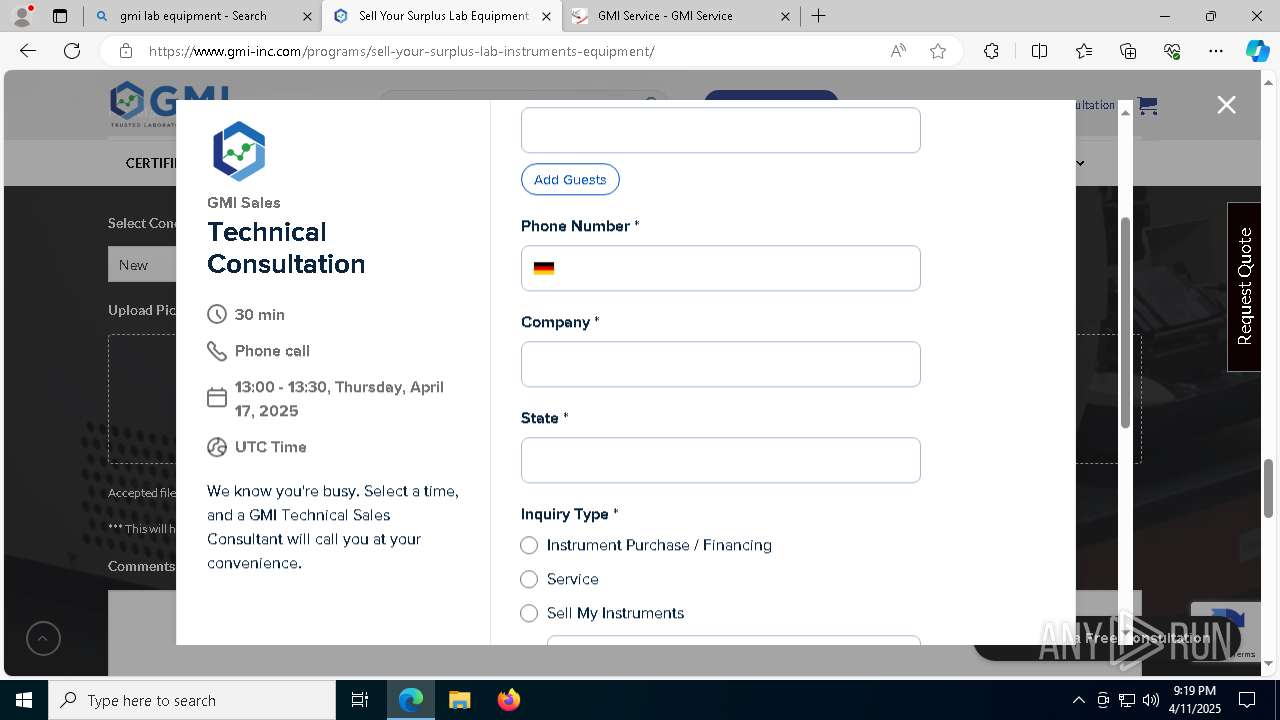Click the address bar URL

tap(401, 51)
